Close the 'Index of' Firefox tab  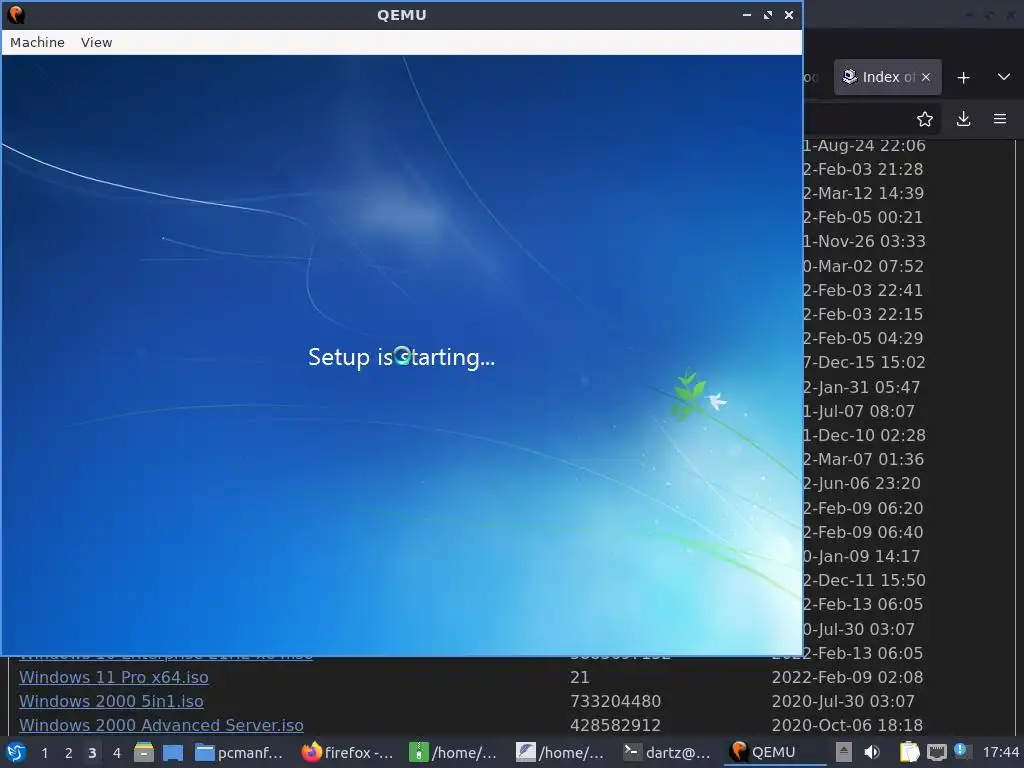pos(925,77)
